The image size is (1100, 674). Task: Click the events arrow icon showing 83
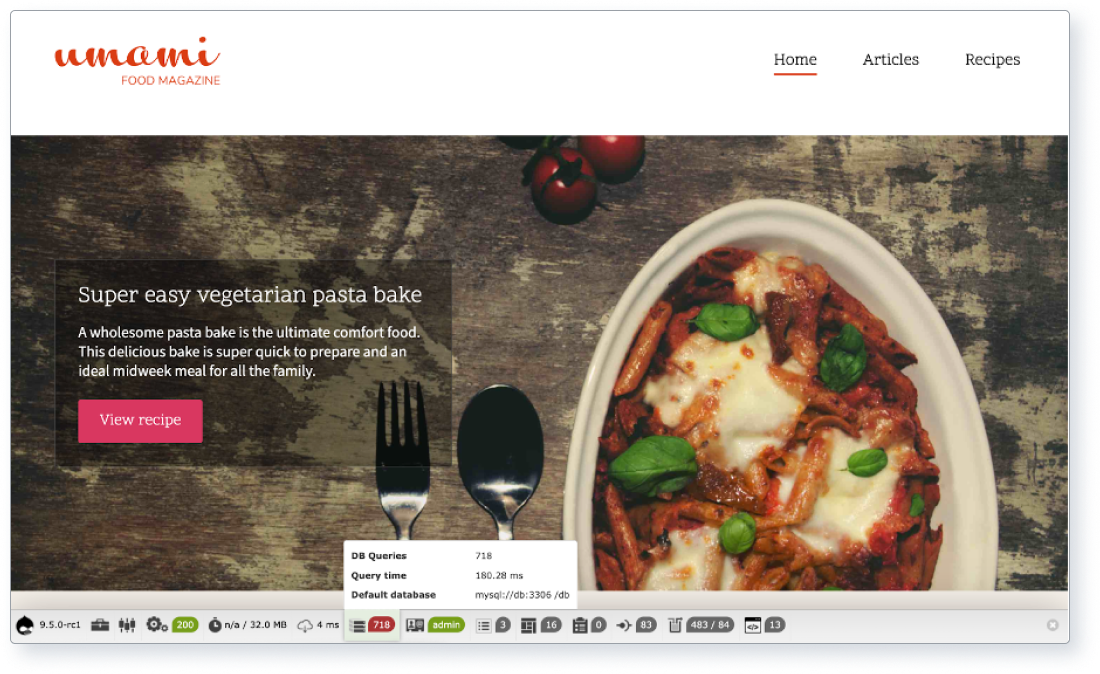(636, 625)
